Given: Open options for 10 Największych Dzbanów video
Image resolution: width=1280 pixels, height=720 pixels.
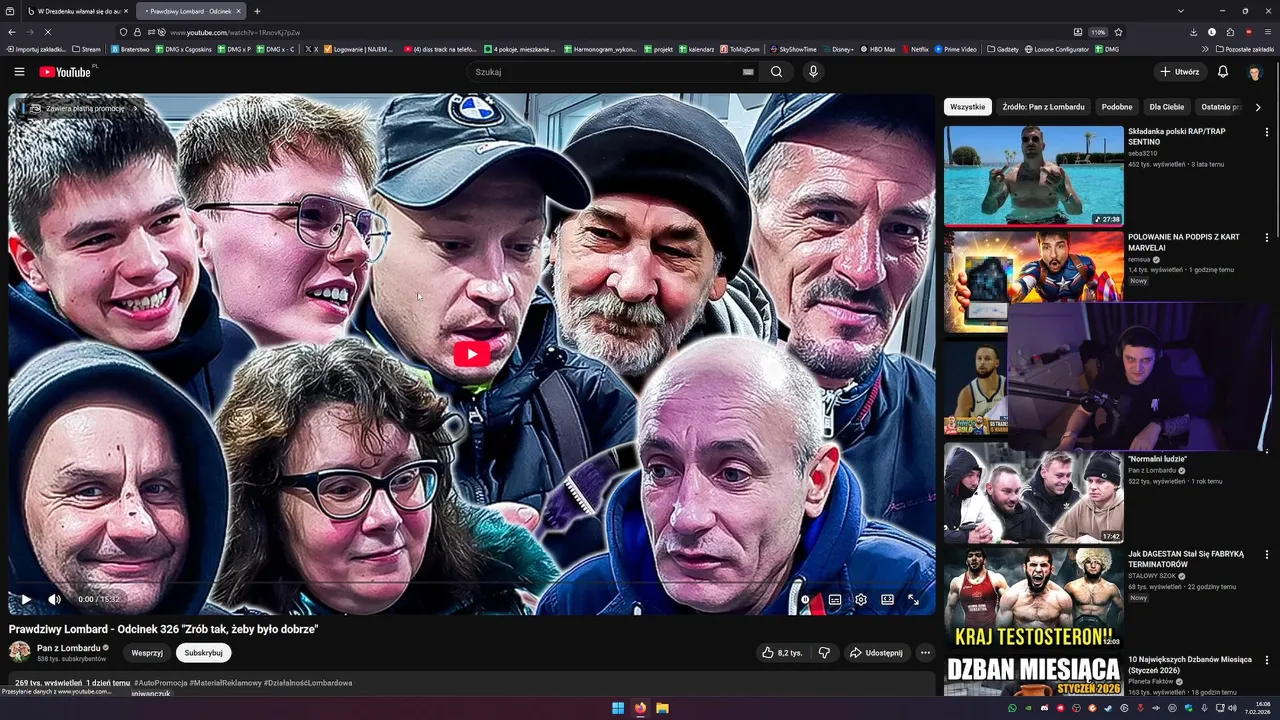Looking at the screenshot, I should coord(1266,660).
